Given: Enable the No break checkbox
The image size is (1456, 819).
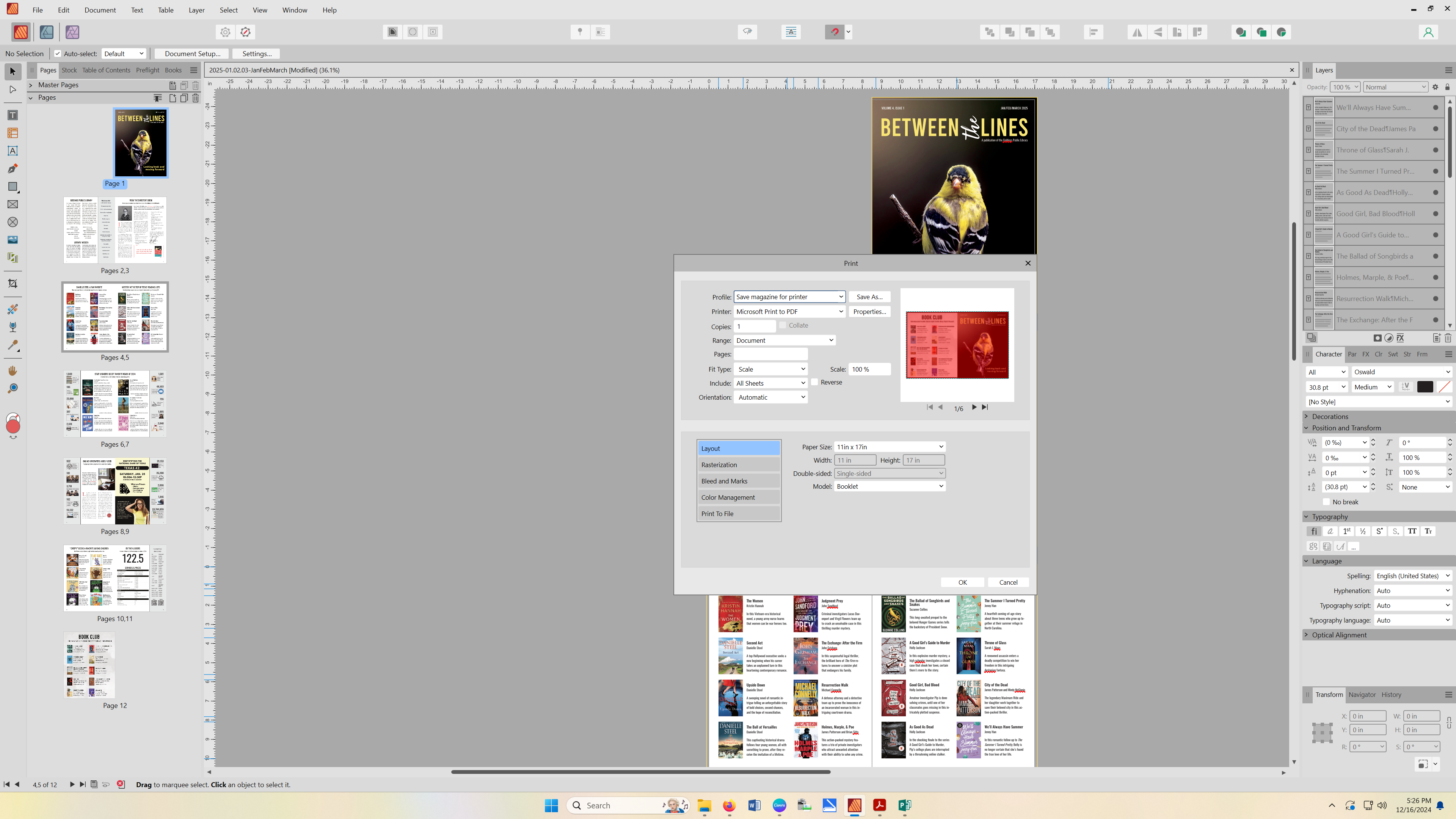Looking at the screenshot, I should pyautogui.click(x=1326, y=502).
